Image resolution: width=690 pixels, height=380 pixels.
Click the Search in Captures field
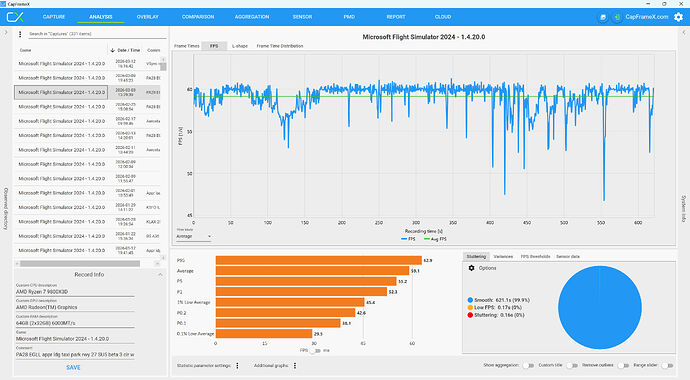pos(97,34)
